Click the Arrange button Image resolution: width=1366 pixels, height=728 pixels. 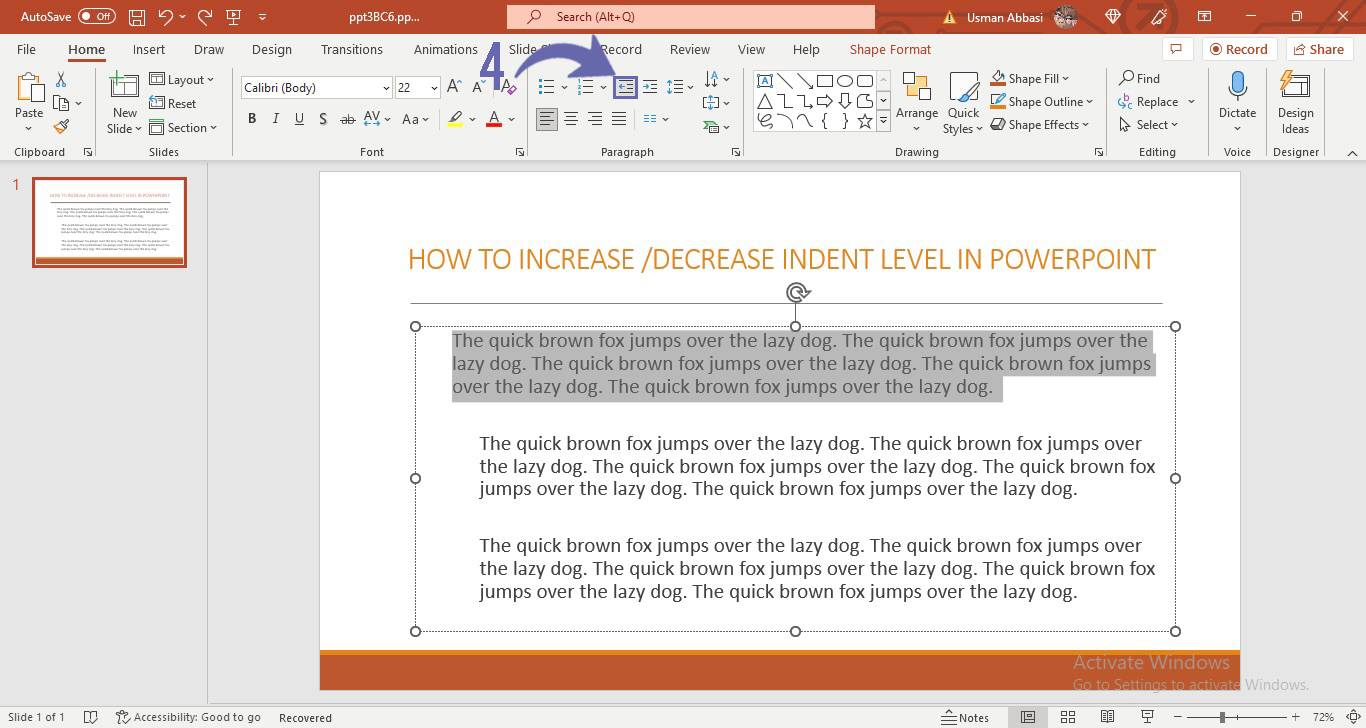pyautogui.click(x=916, y=102)
